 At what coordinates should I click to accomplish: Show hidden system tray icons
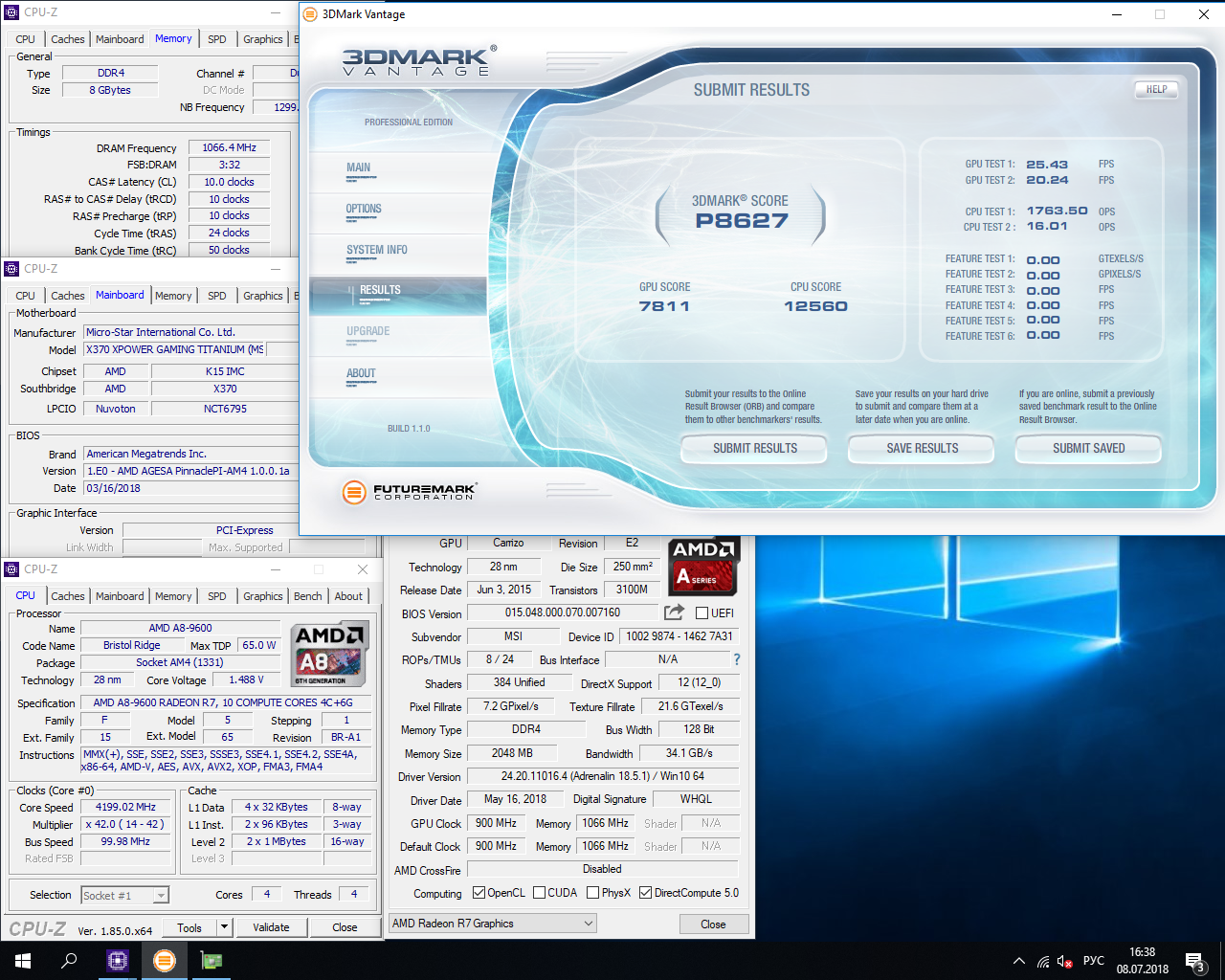click(x=1019, y=961)
